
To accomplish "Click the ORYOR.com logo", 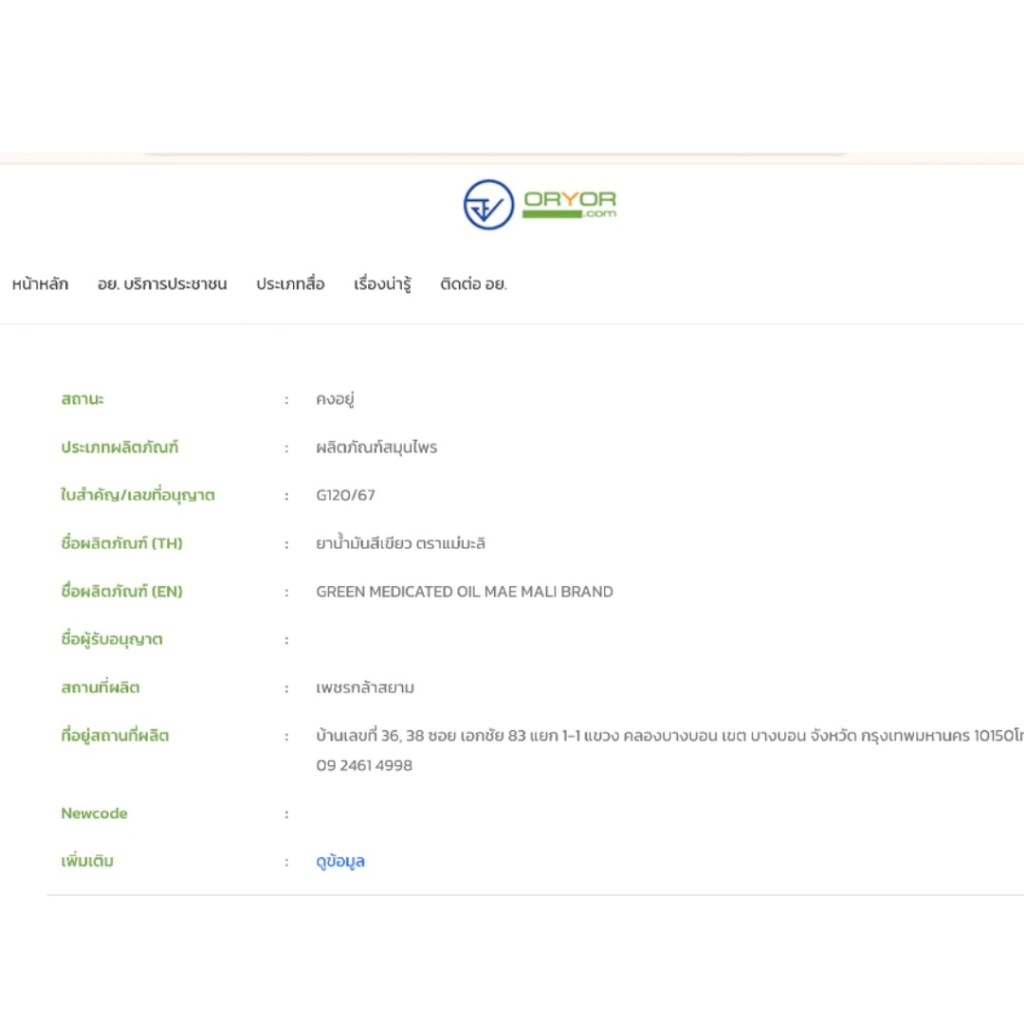I will tap(539, 204).
